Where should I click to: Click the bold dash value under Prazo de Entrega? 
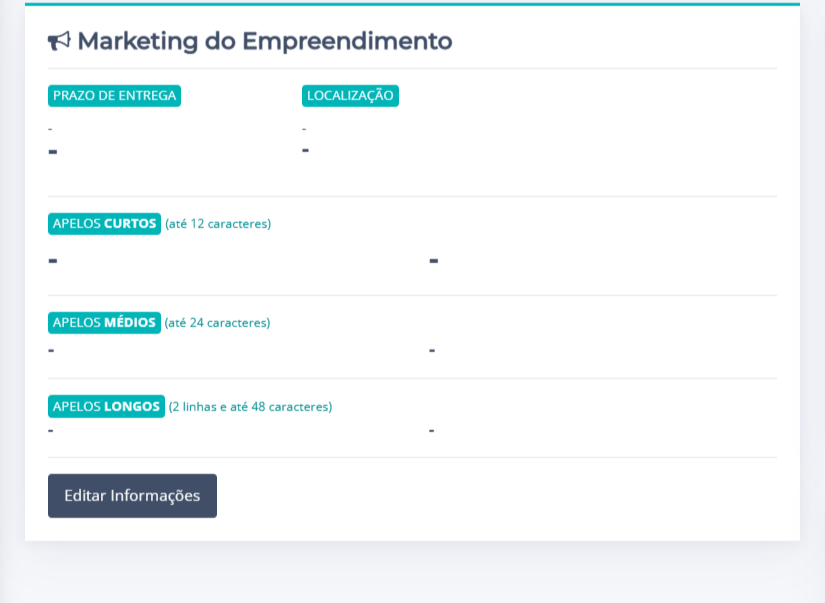[x=53, y=152]
